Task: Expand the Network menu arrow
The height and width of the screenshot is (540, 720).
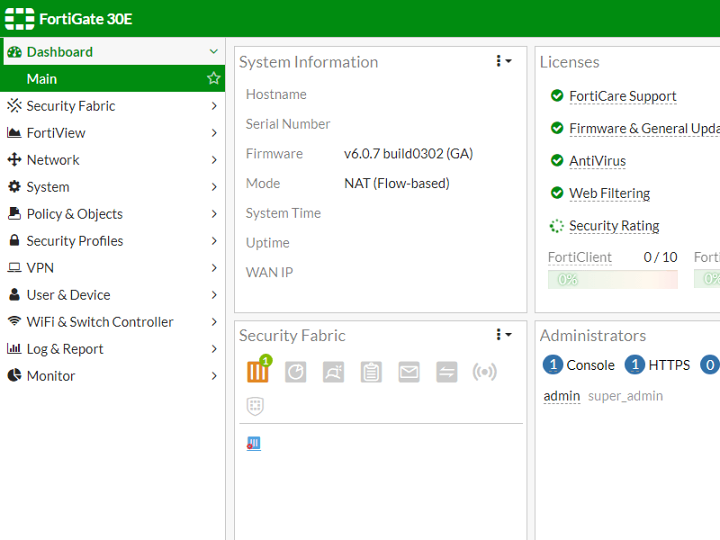Action: tap(214, 160)
